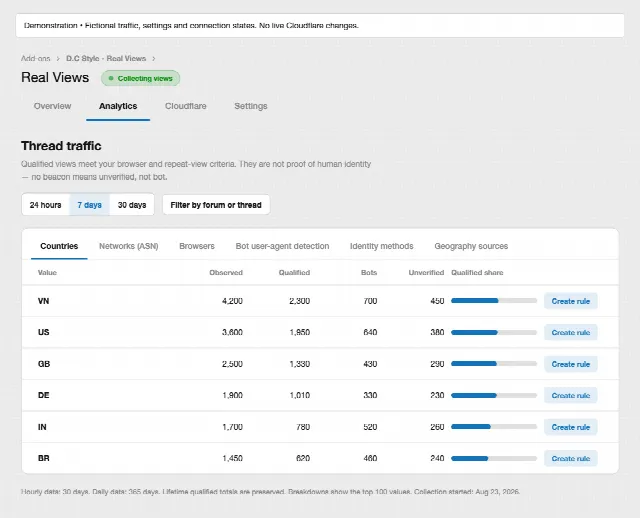Create rule for BR row
Image resolution: width=640 pixels, height=518 pixels.
click(x=571, y=458)
